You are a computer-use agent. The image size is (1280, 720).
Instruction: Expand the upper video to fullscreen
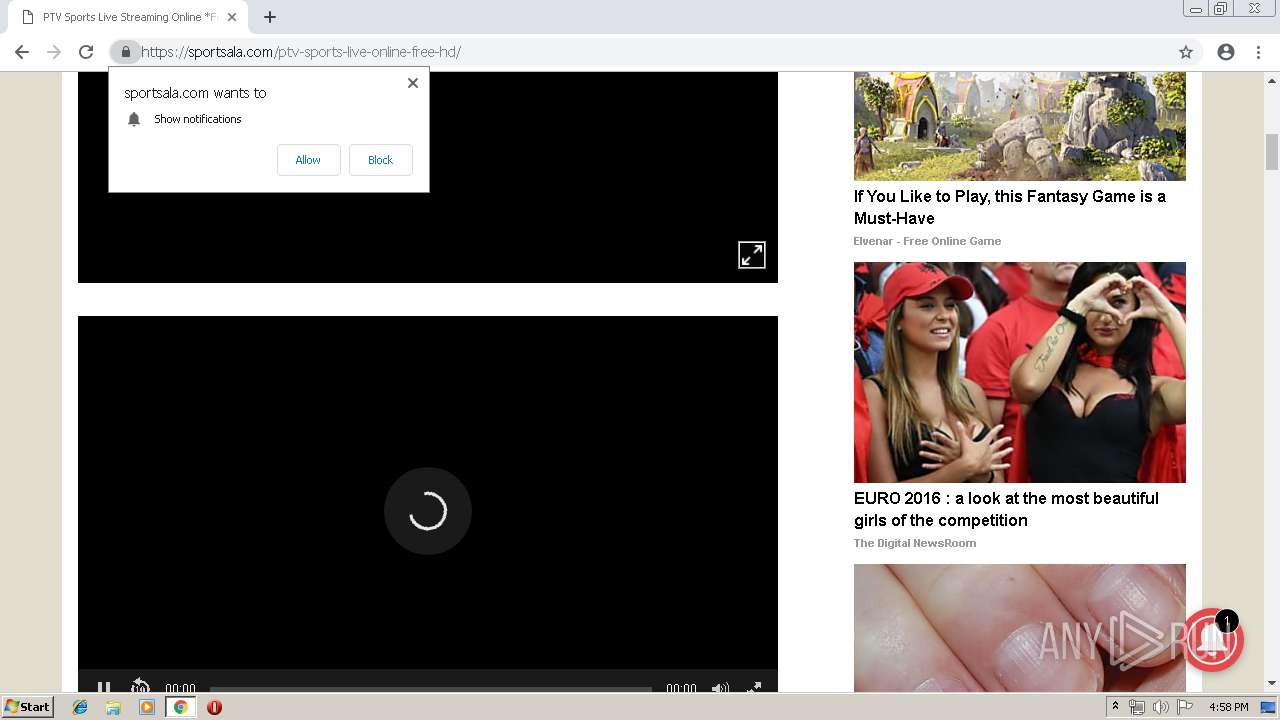tap(752, 255)
